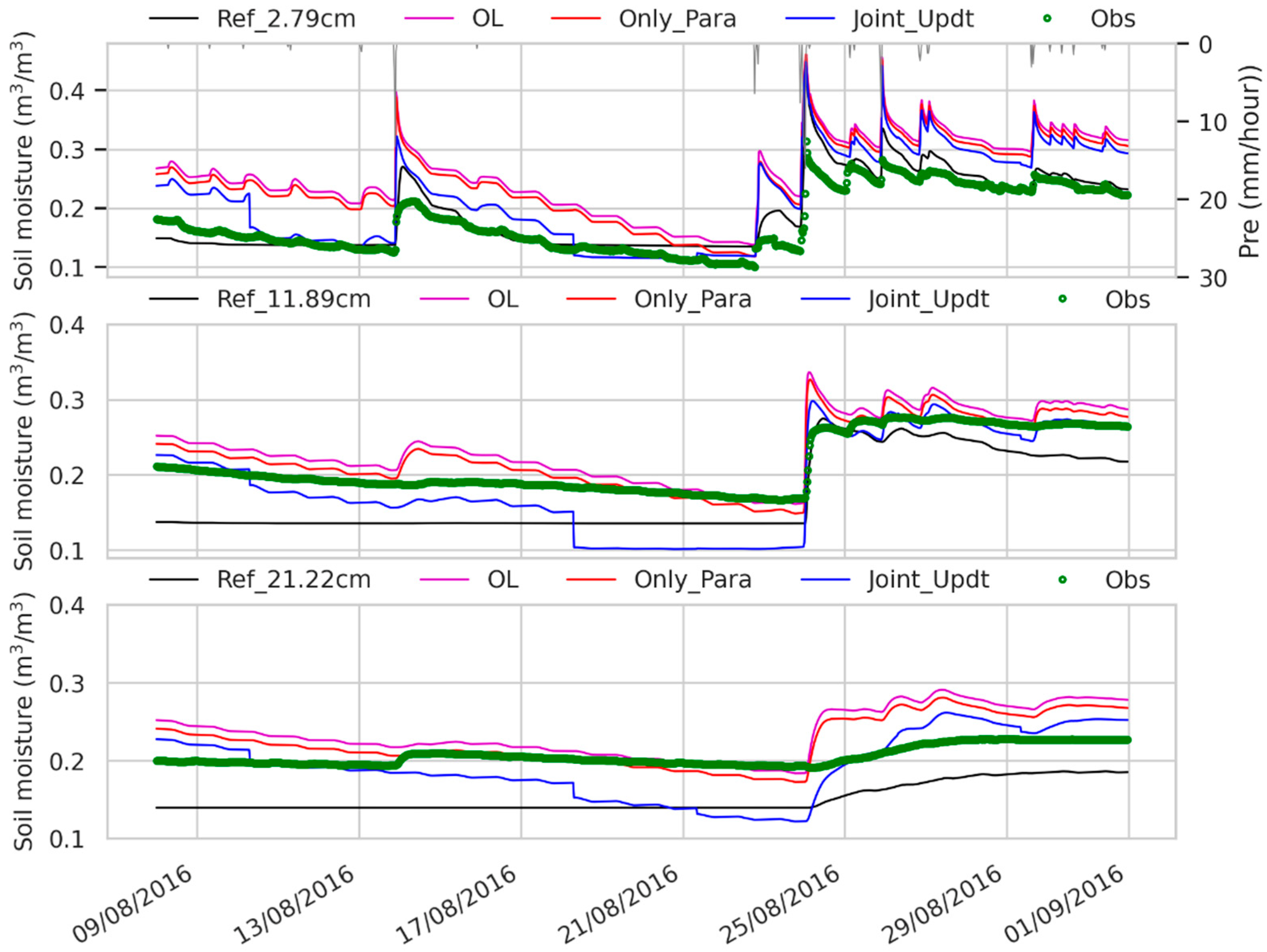This screenshot has height=952, width=1267.
Task: Click the green Obs marker in bottom legend
Action: click(x=1062, y=580)
